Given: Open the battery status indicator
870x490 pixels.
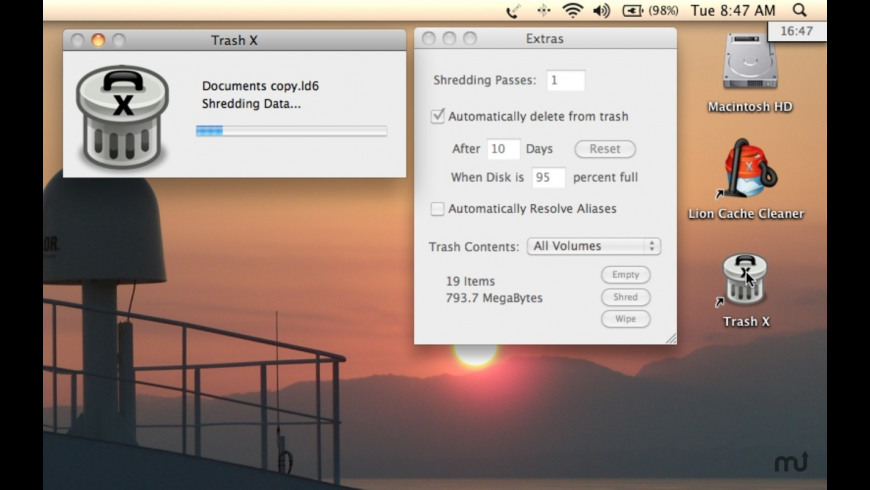Looking at the screenshot, I should click(x=650, y=10).
